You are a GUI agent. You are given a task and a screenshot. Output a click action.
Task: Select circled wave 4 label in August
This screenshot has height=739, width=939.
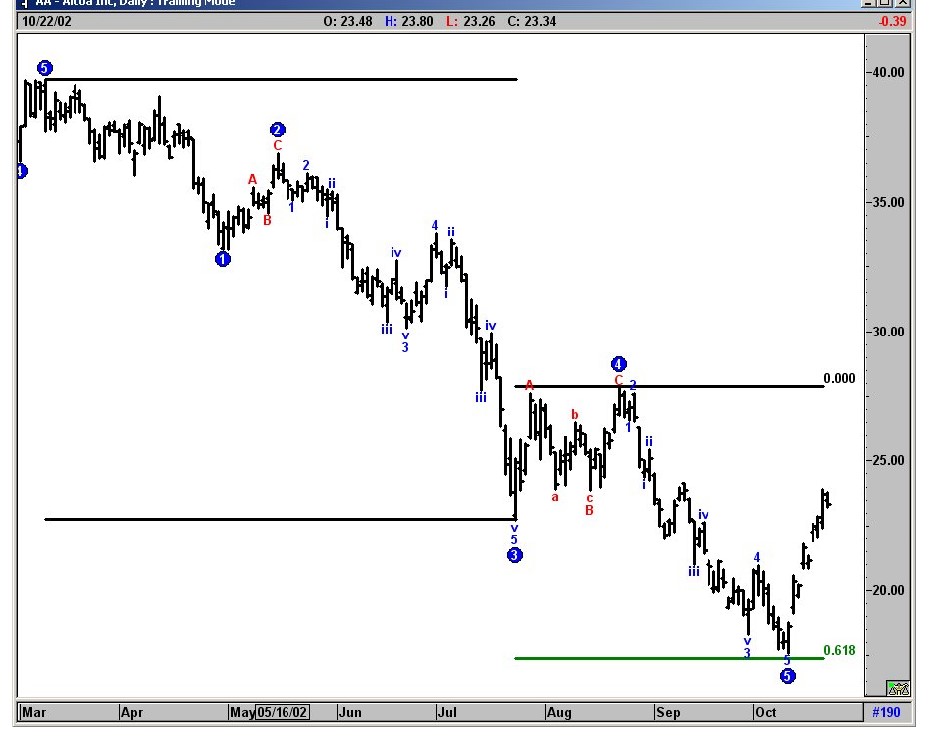click(619, 364)
